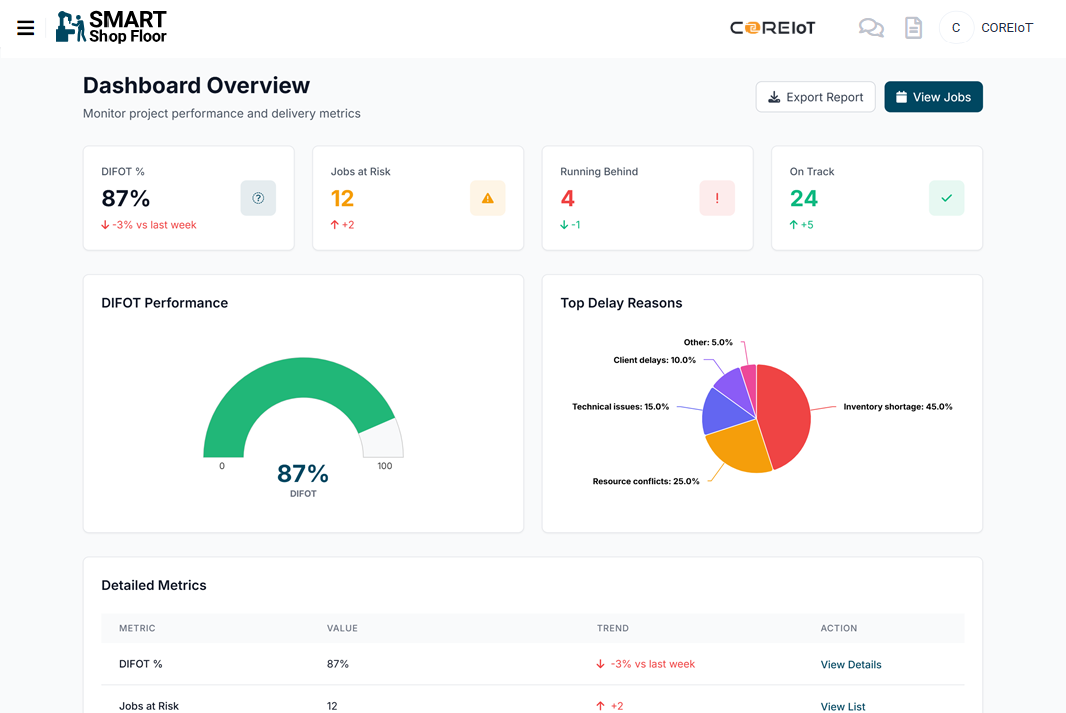Click the Trend column header

612,628
